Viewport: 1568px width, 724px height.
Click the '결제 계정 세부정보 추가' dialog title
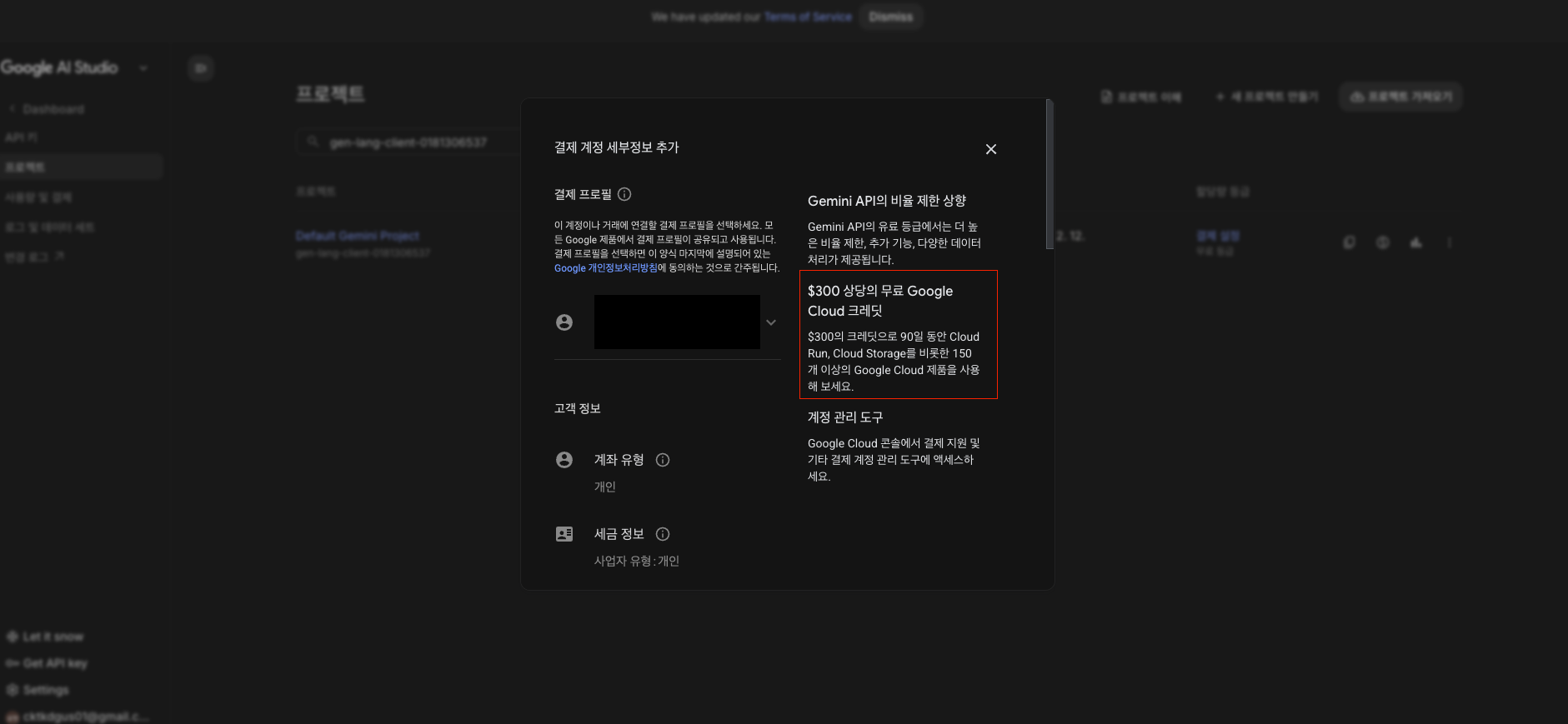click(617, 147)
